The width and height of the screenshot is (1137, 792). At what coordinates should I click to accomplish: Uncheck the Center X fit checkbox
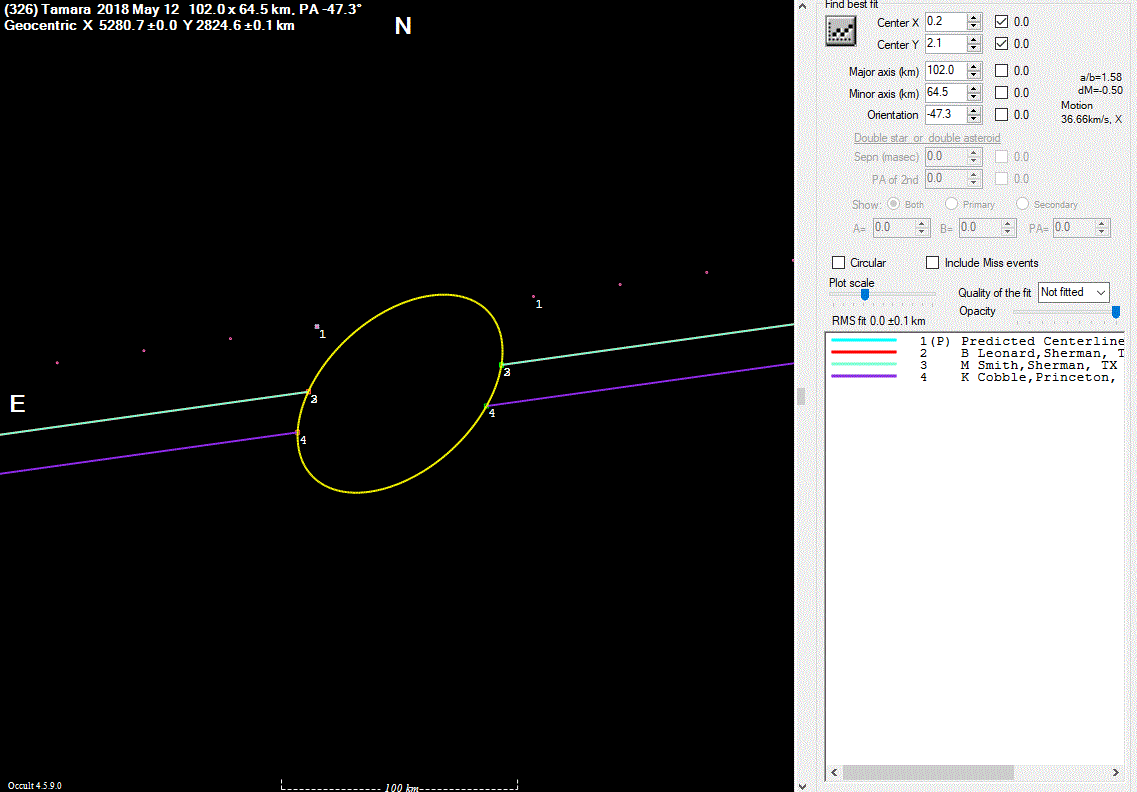click(1001, 22)
